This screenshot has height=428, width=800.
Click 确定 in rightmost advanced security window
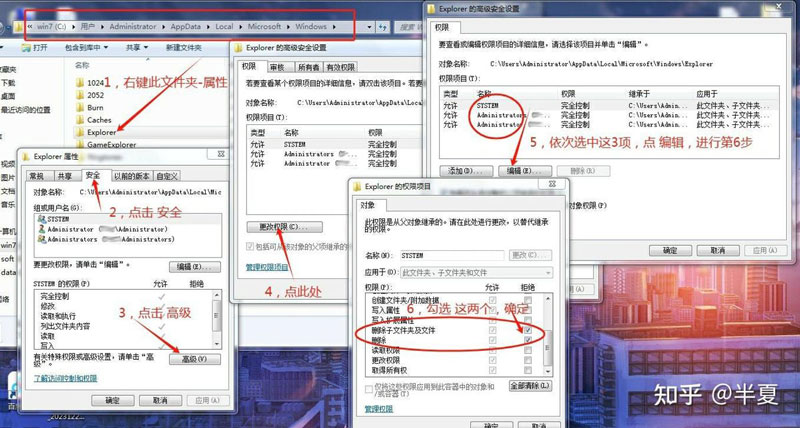(x=670, y=250)
